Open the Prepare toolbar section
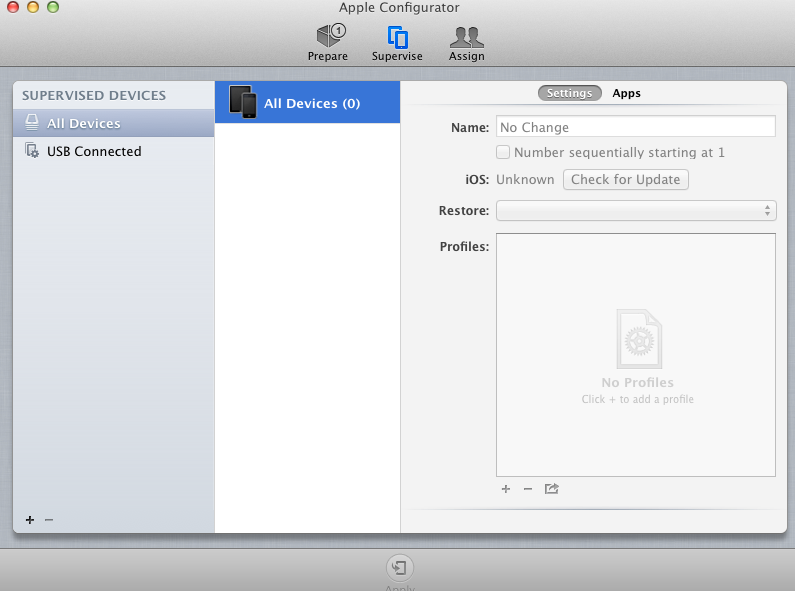Image resolution: width=795 pixels, height=591 pixels. 328,43
